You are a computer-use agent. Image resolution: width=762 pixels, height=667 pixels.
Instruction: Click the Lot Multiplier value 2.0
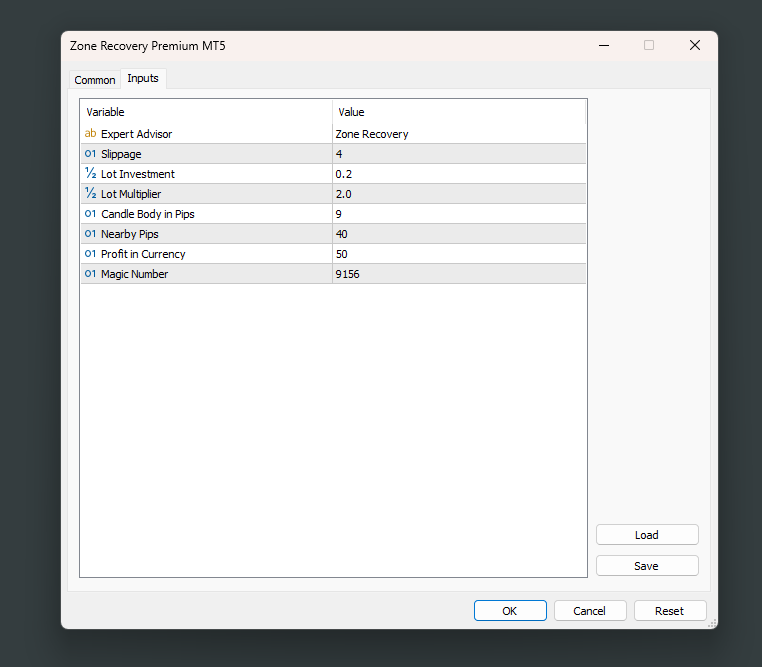[x=459, y=193]
